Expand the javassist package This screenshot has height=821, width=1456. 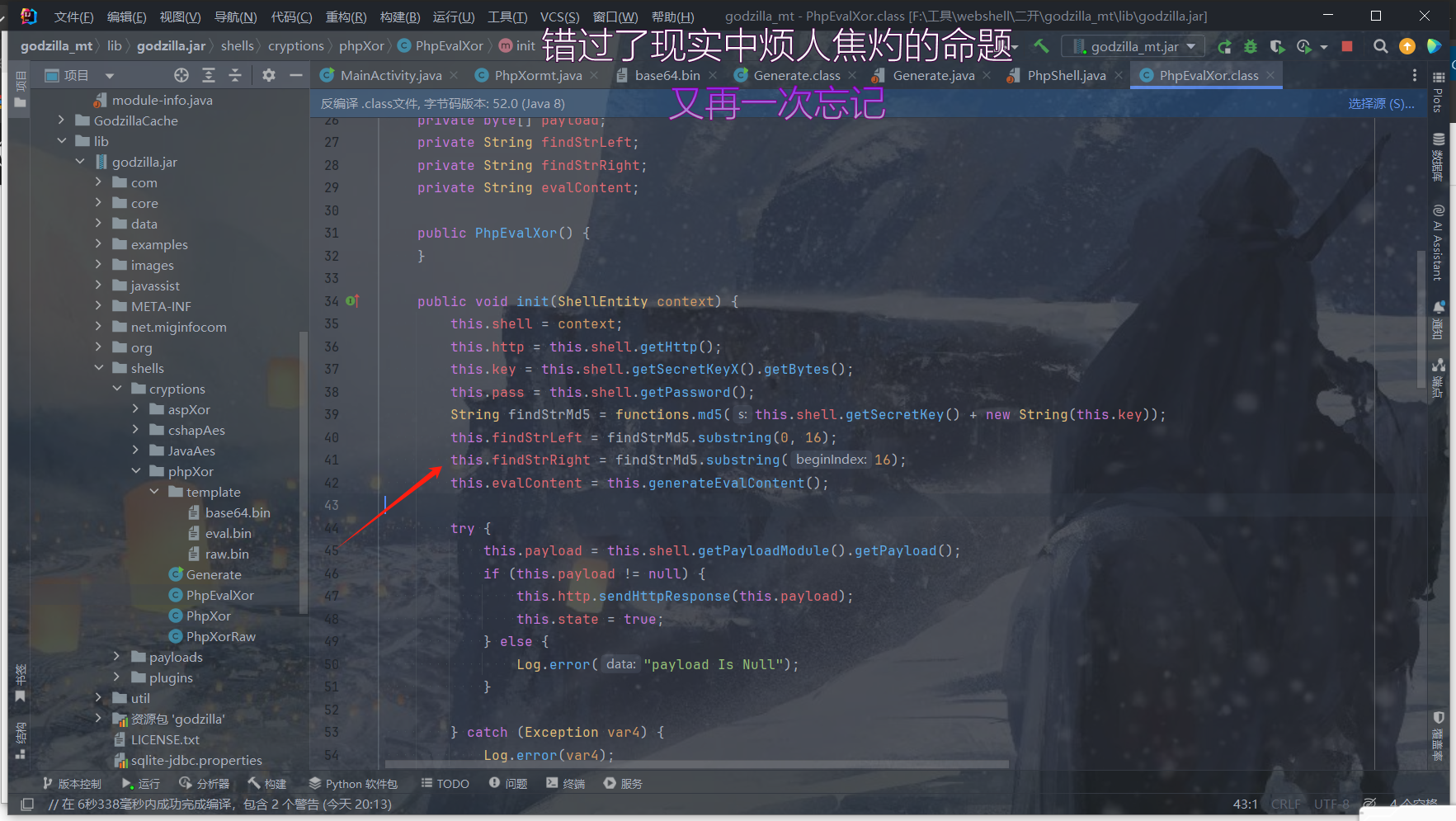click(98, 285)
